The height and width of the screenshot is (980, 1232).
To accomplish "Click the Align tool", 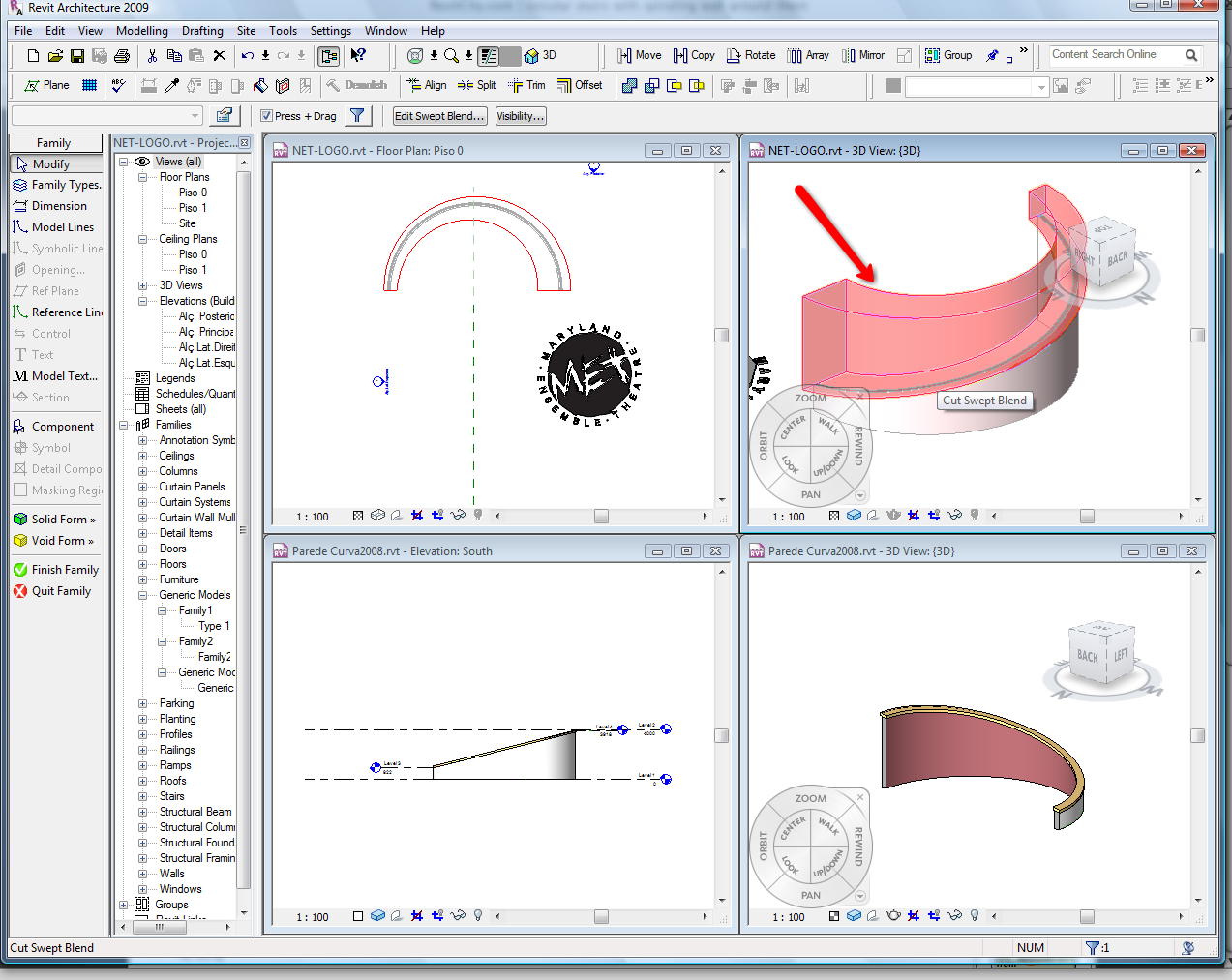I will point(427,85).
